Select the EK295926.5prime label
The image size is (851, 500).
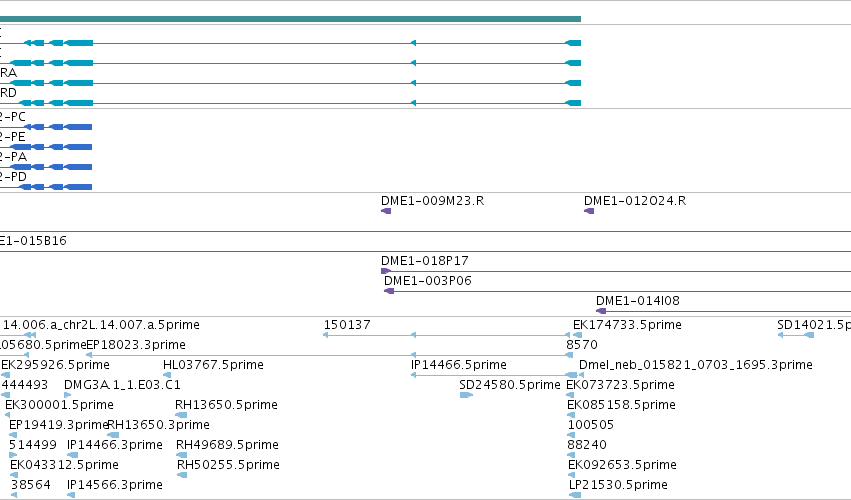[55, 365]
